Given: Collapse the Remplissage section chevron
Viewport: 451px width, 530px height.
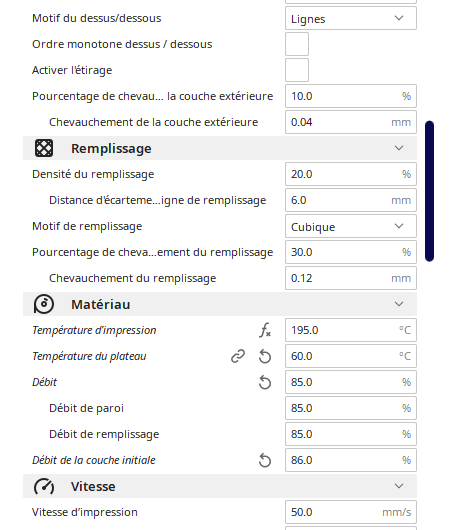Looking at the screenshot, I should click(399, 148).
